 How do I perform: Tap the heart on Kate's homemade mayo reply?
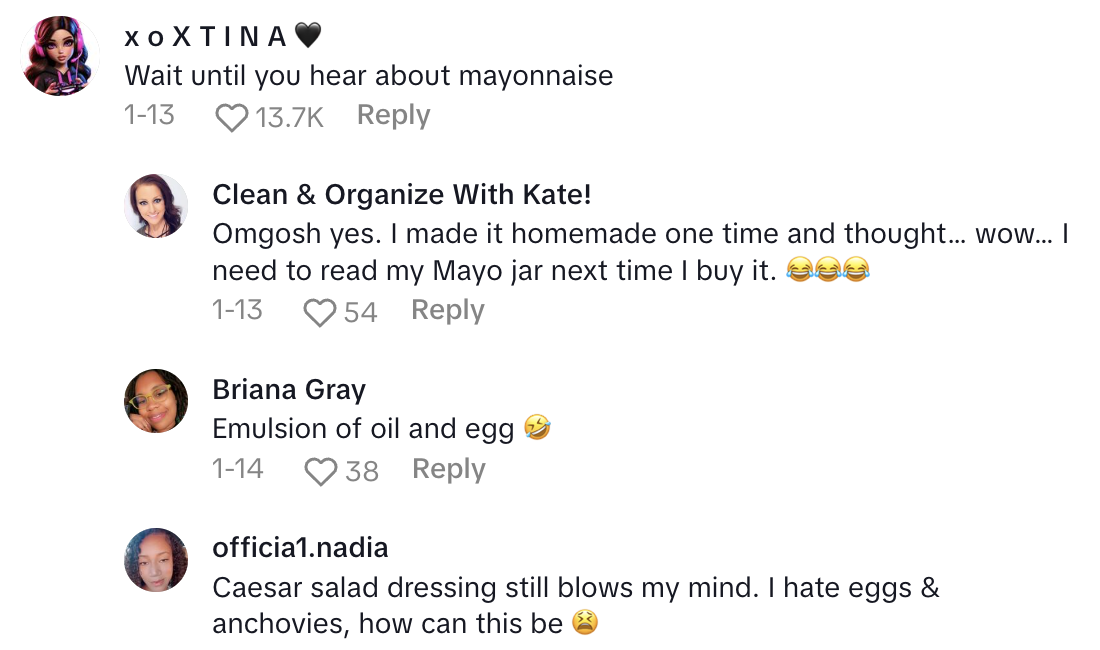click(320, 314)
